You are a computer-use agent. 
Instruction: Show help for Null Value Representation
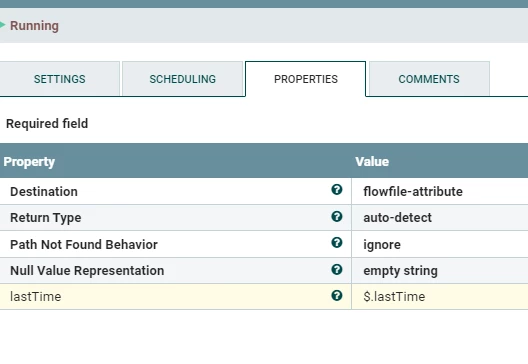click(337, 269)
